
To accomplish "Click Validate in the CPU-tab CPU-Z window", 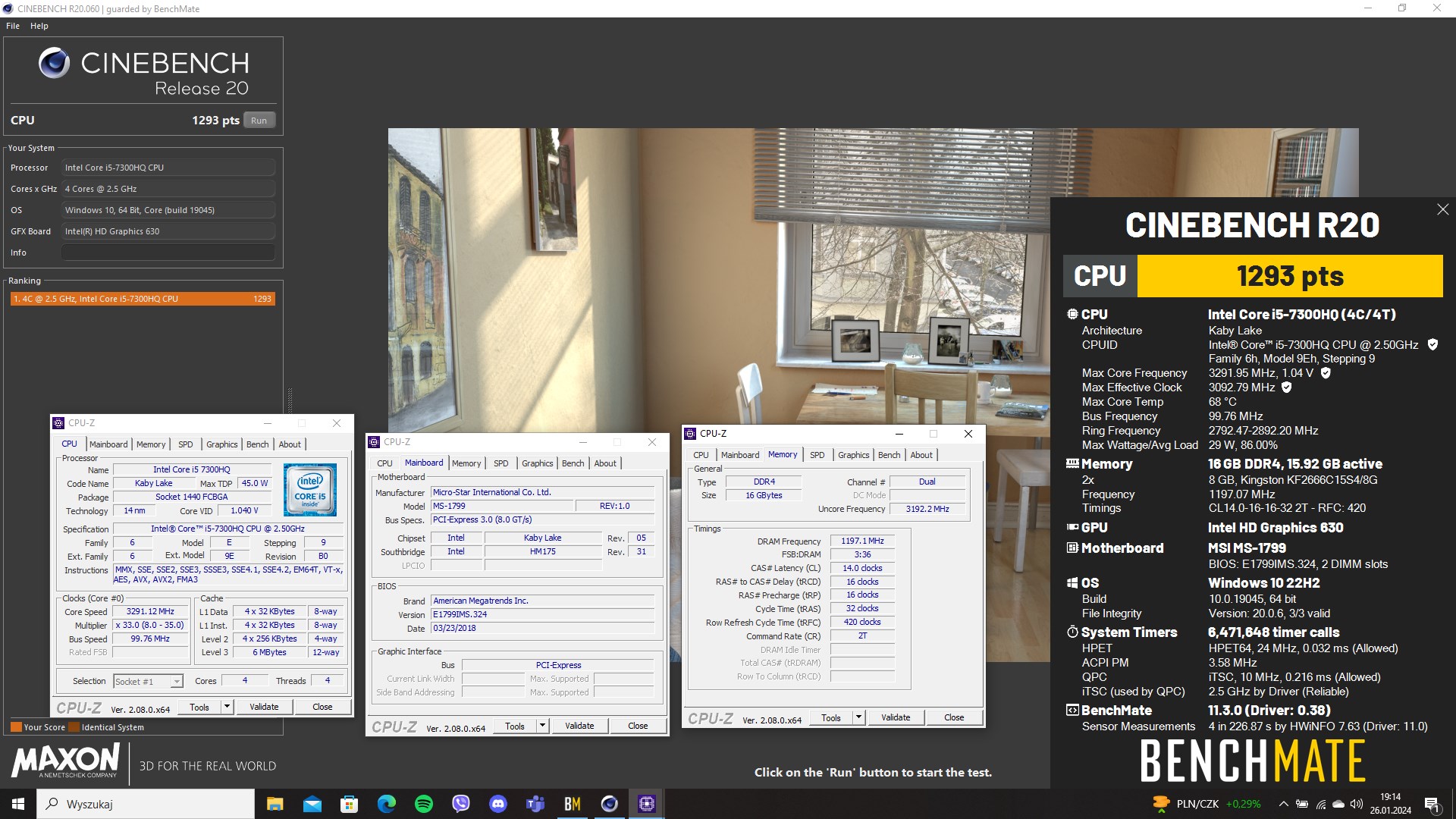I will click(x=264, y=707).
